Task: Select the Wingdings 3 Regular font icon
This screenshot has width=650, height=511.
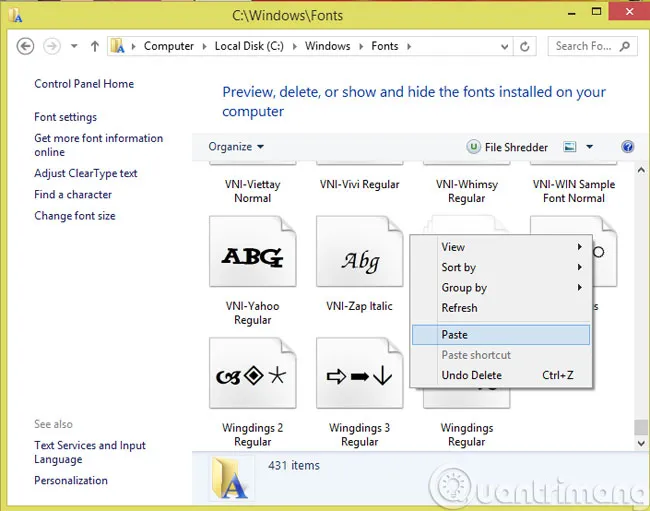Action: (x=359, y=378)
